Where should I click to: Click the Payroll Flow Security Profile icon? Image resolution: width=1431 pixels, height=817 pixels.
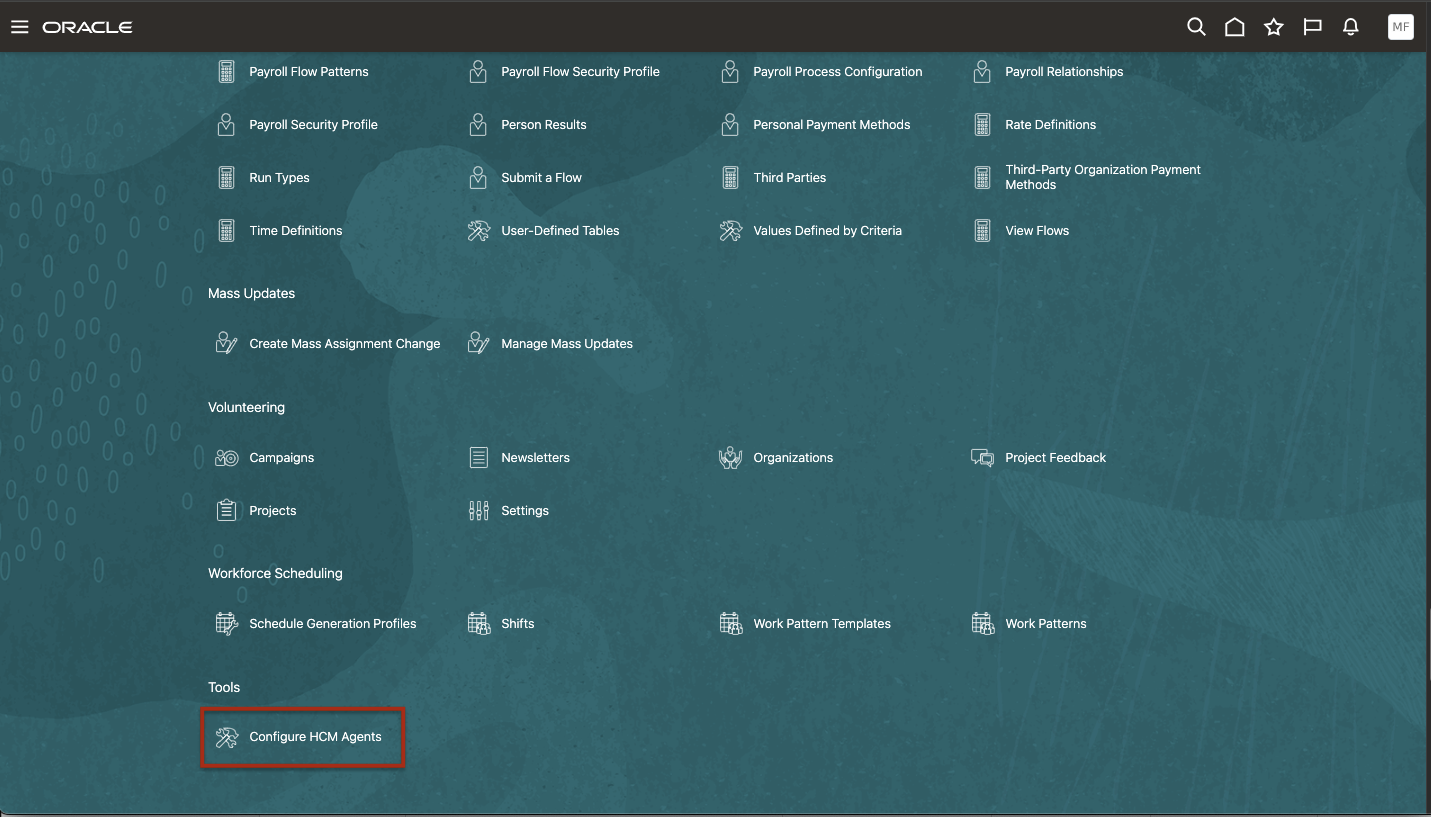(x=478, y=72)
